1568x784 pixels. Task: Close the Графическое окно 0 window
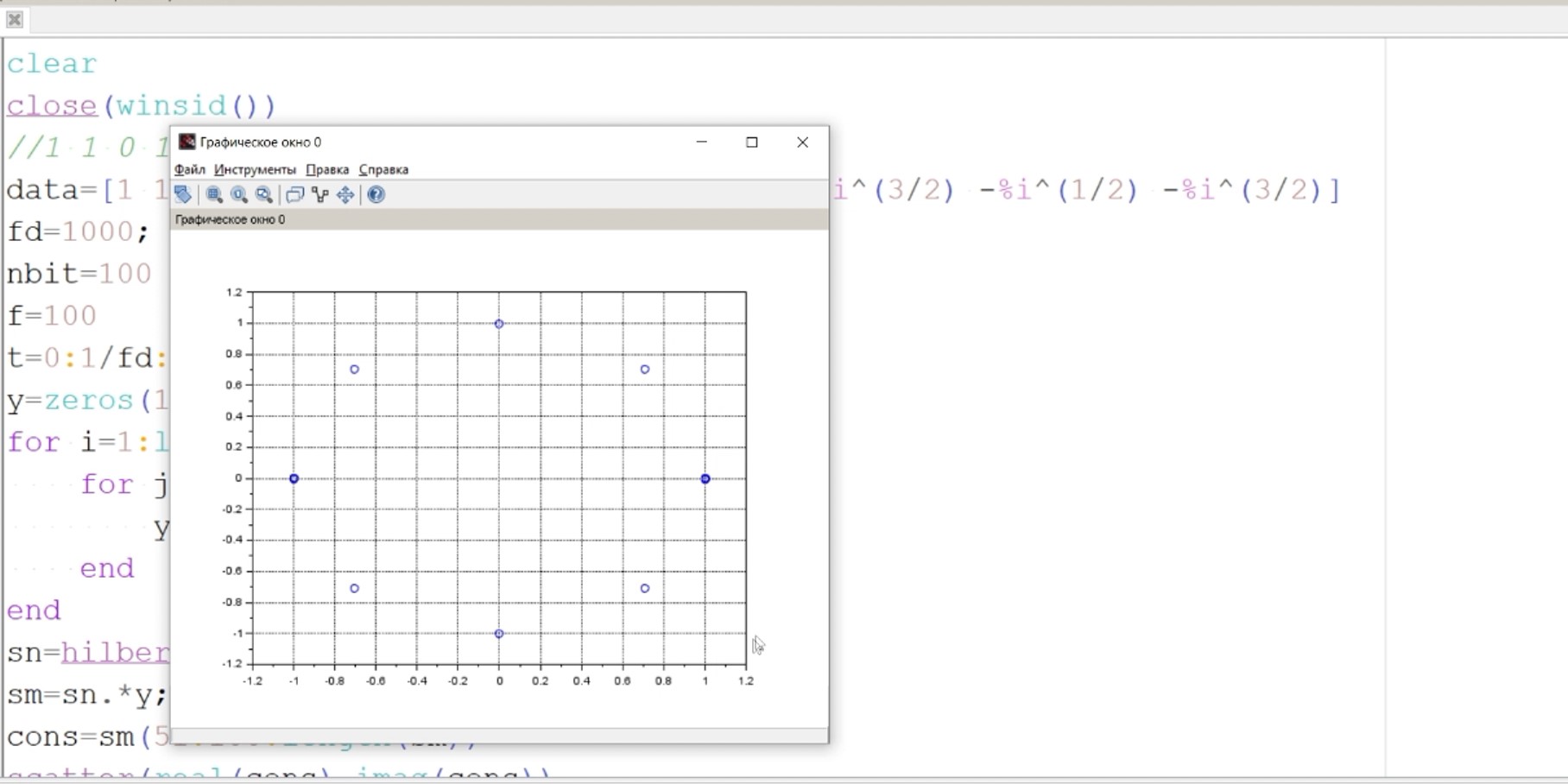pos(802,142)
